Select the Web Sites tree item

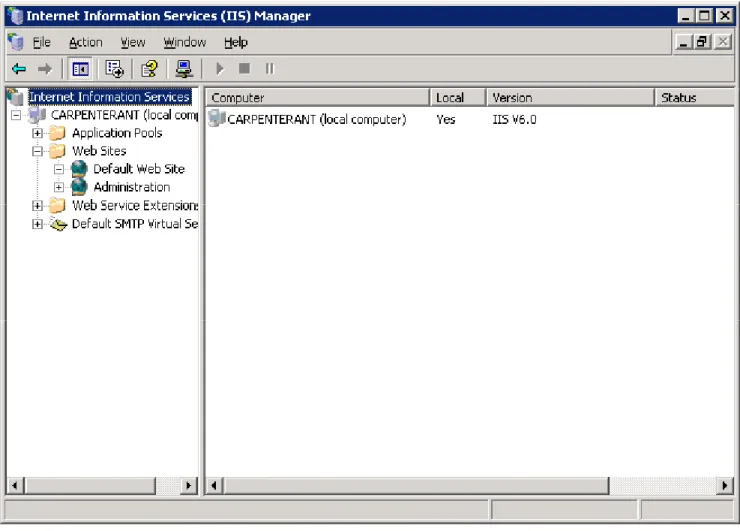point(99,151)
